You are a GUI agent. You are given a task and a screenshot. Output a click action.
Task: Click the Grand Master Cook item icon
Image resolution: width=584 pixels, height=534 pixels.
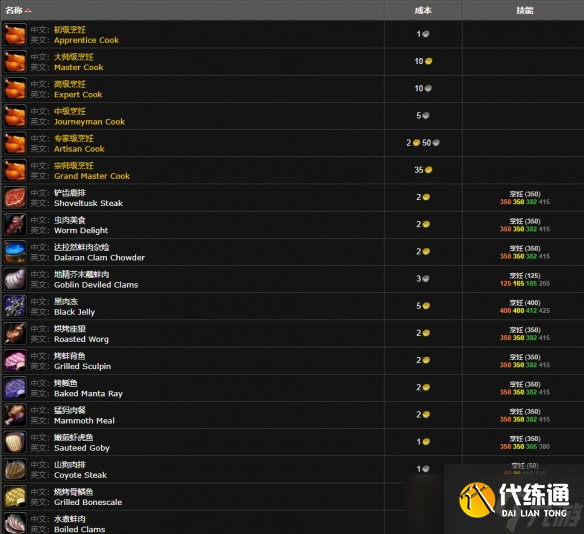point(15,171)
